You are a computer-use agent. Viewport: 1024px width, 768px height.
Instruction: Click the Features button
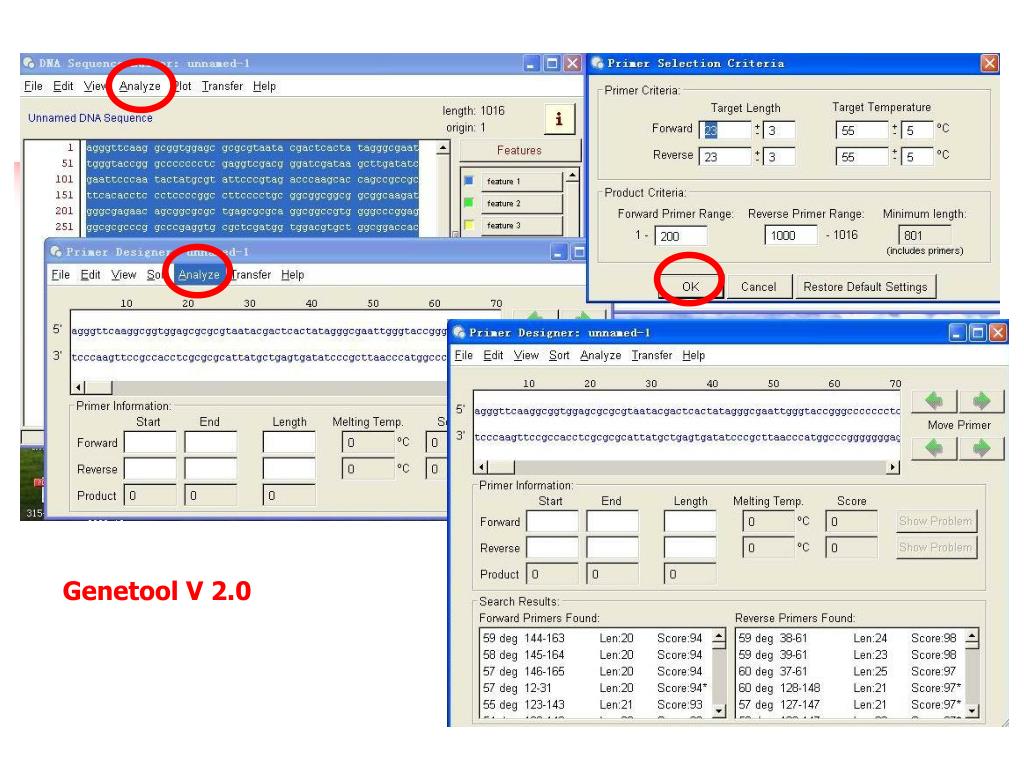(x=519, y=150)
